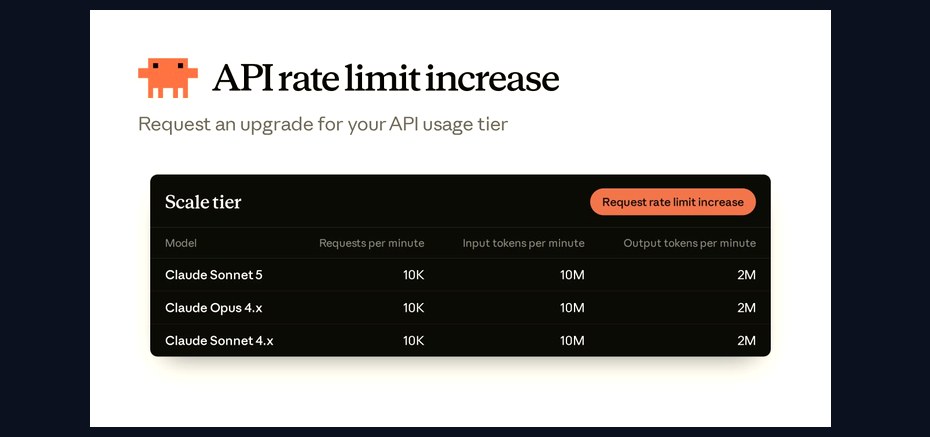This screenshot has height=437, width=930.
Task: Click Claude Sonnet 4.x output tokens 2M
Action: tap(747, 341)
